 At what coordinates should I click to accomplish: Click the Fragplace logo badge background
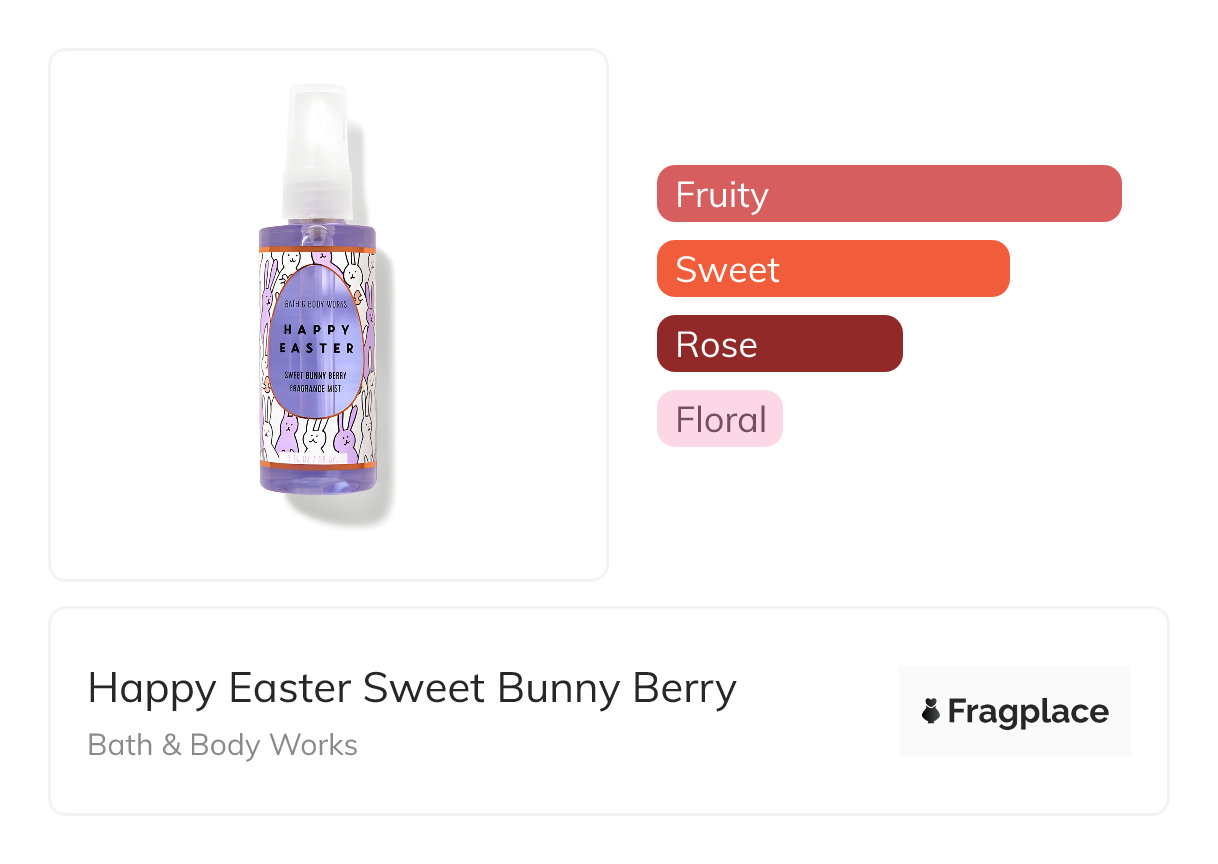tap(1014, 680)
